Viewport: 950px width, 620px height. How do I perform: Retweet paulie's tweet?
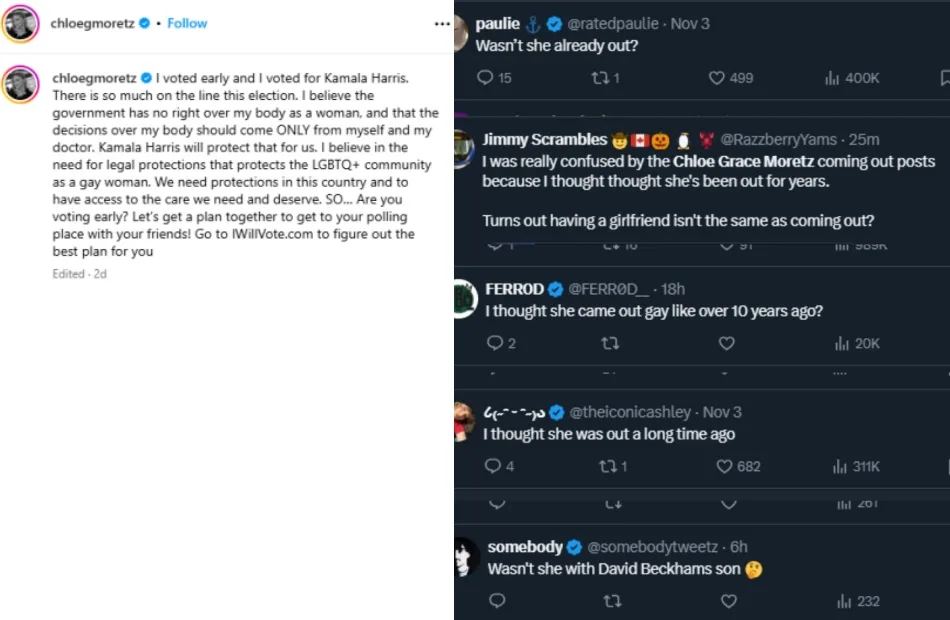600,78
